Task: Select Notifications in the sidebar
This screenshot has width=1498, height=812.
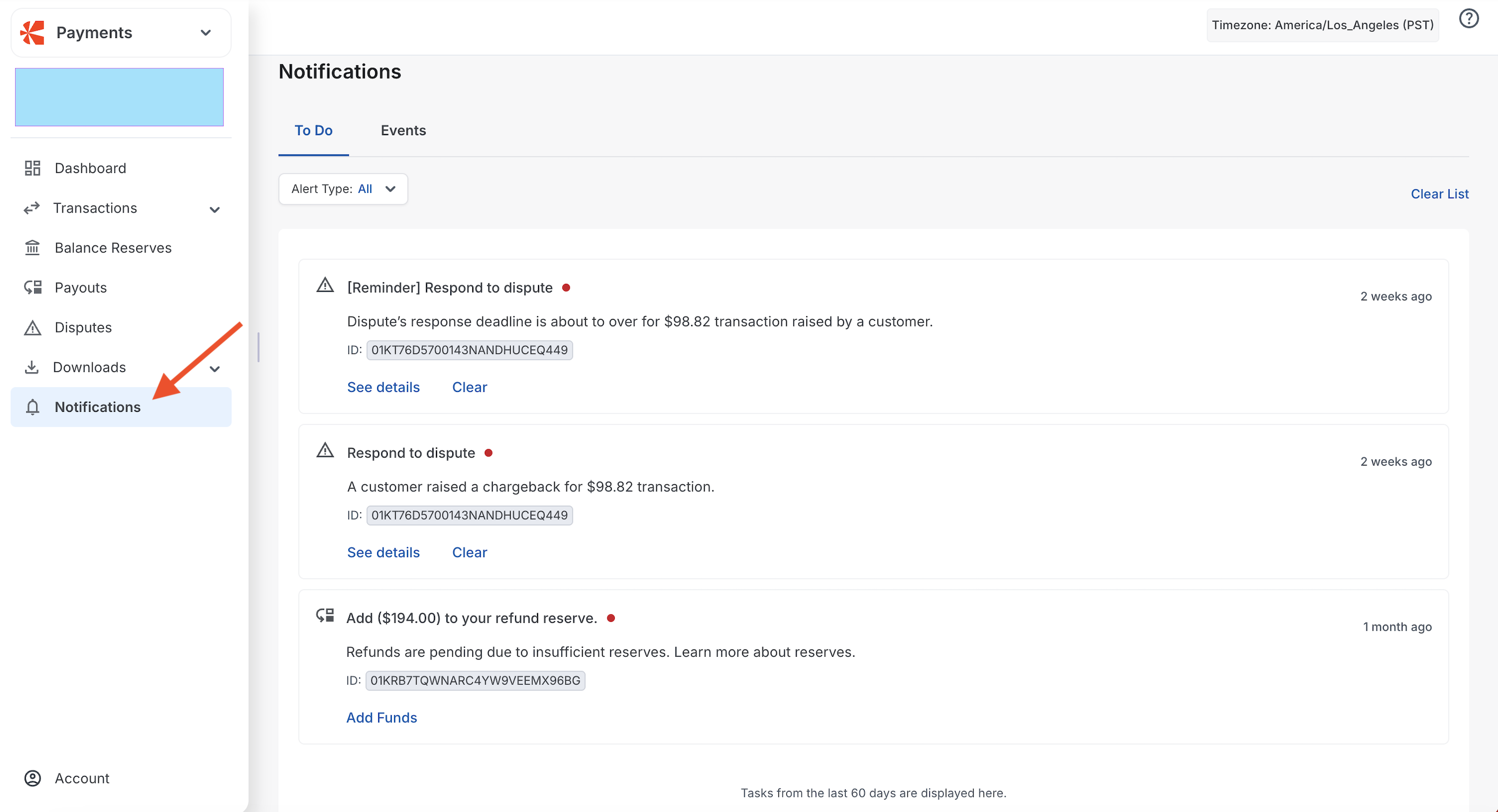Action: click(x=121, y=407)
